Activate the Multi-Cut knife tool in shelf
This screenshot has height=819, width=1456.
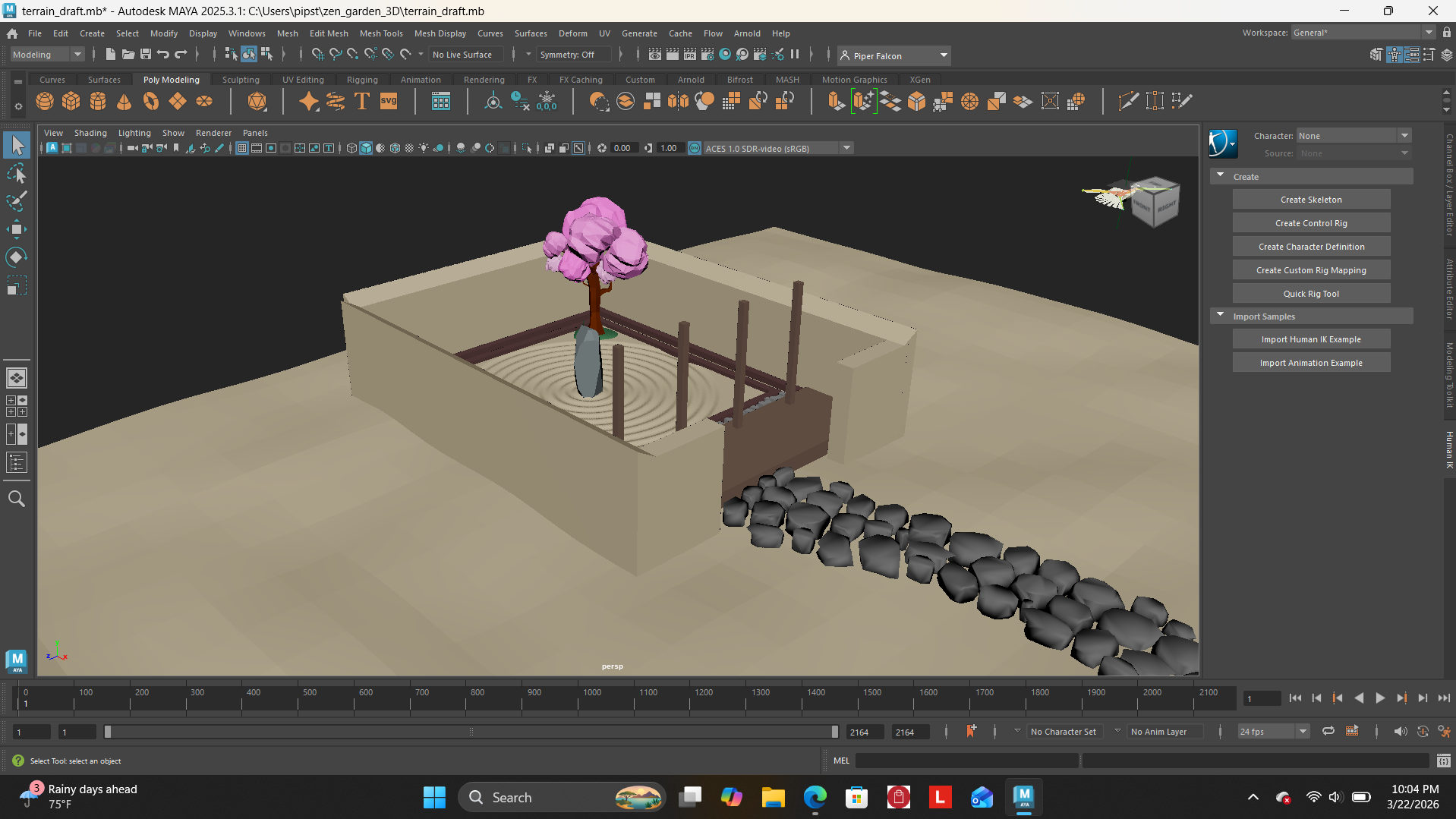tap(1128, 101)
